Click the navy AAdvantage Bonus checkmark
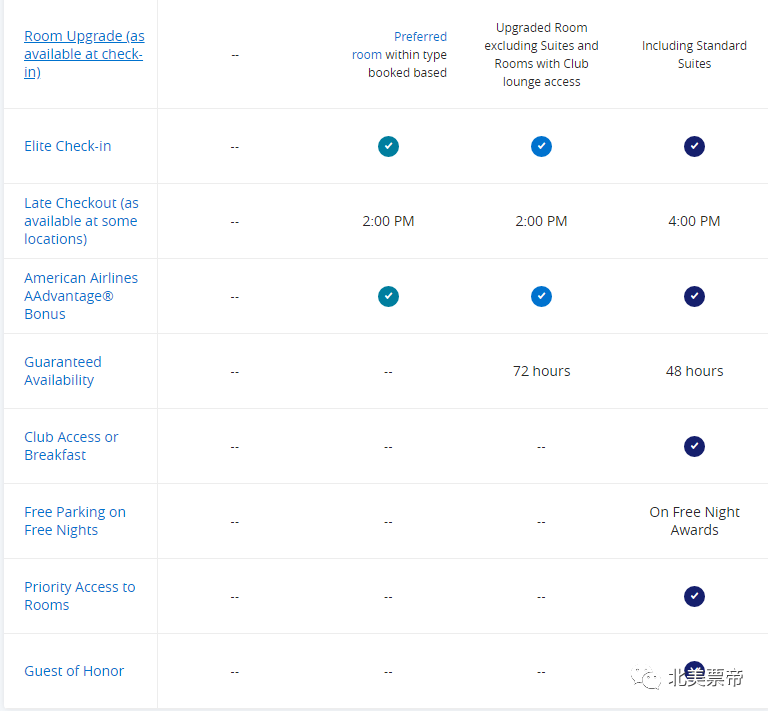The image size is (768, 711). 694,296
